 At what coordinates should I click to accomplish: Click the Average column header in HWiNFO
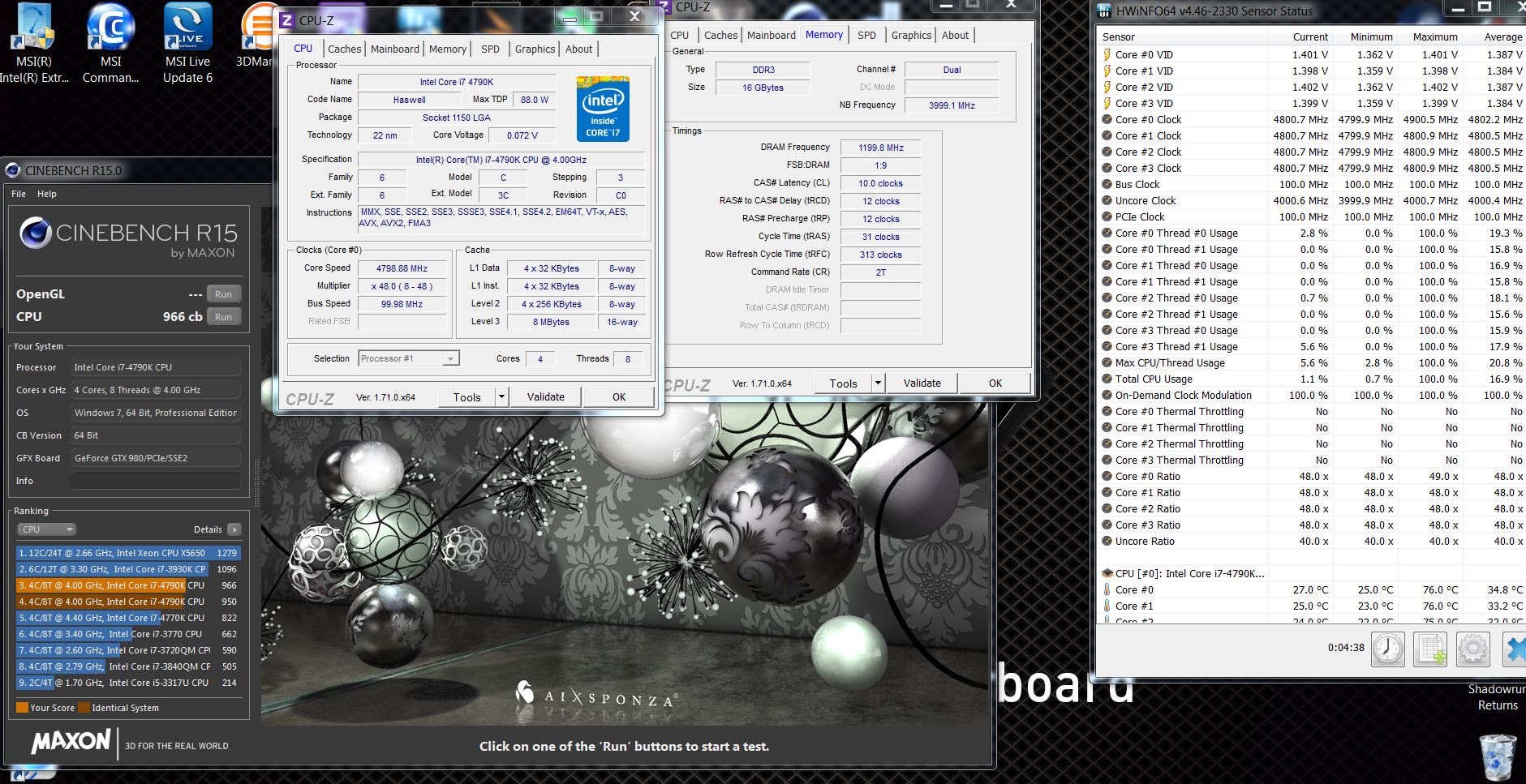coord(1494,36)
